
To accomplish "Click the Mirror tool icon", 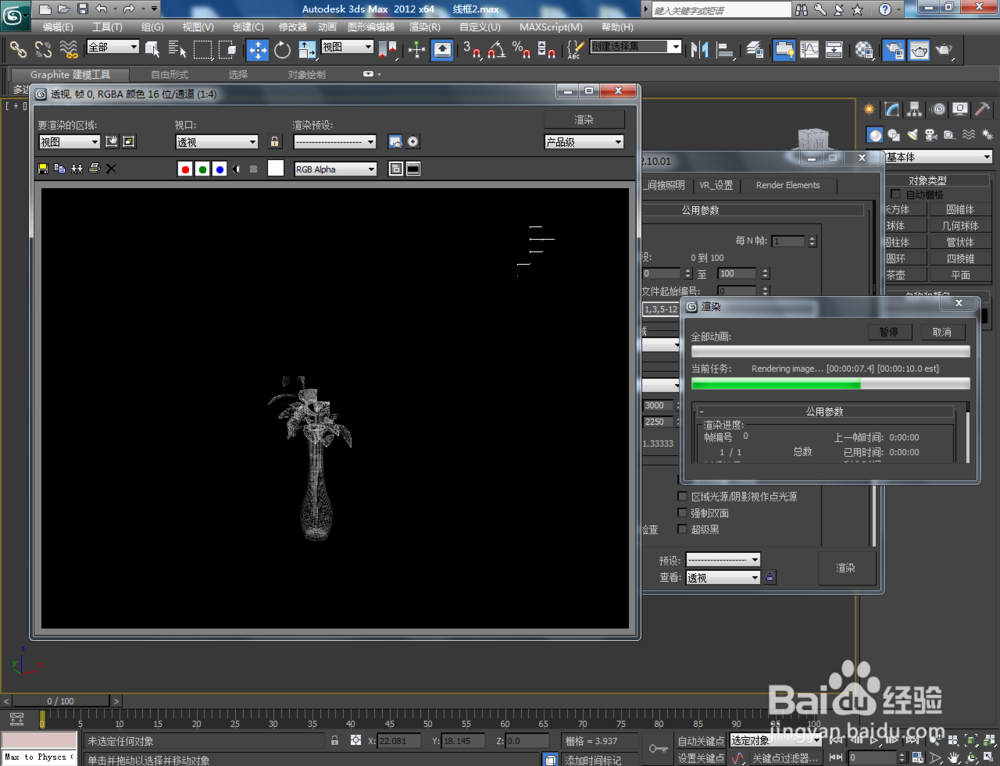I will [700, 50].
